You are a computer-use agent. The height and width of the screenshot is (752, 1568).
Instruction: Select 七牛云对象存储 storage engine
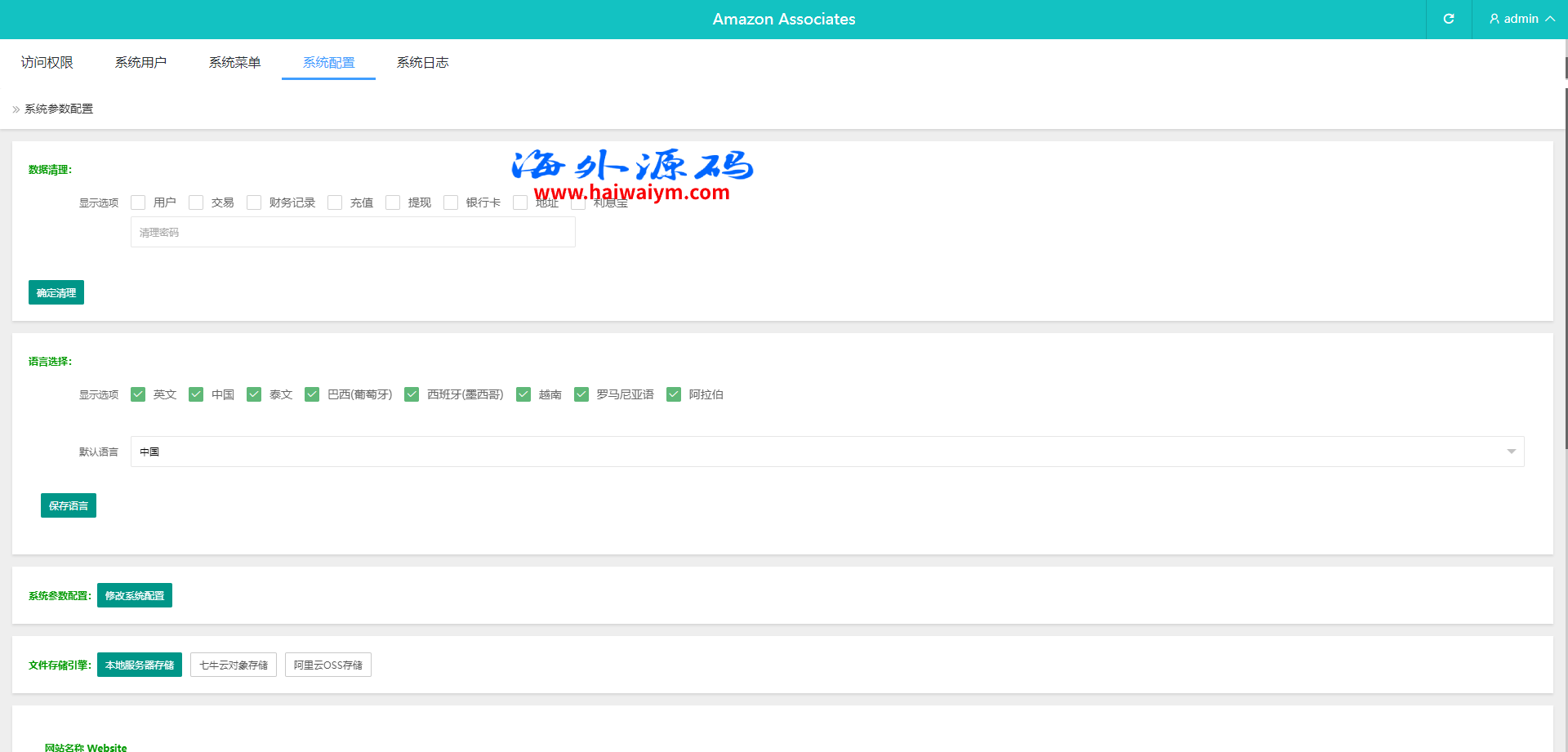[x=234, y=665]
